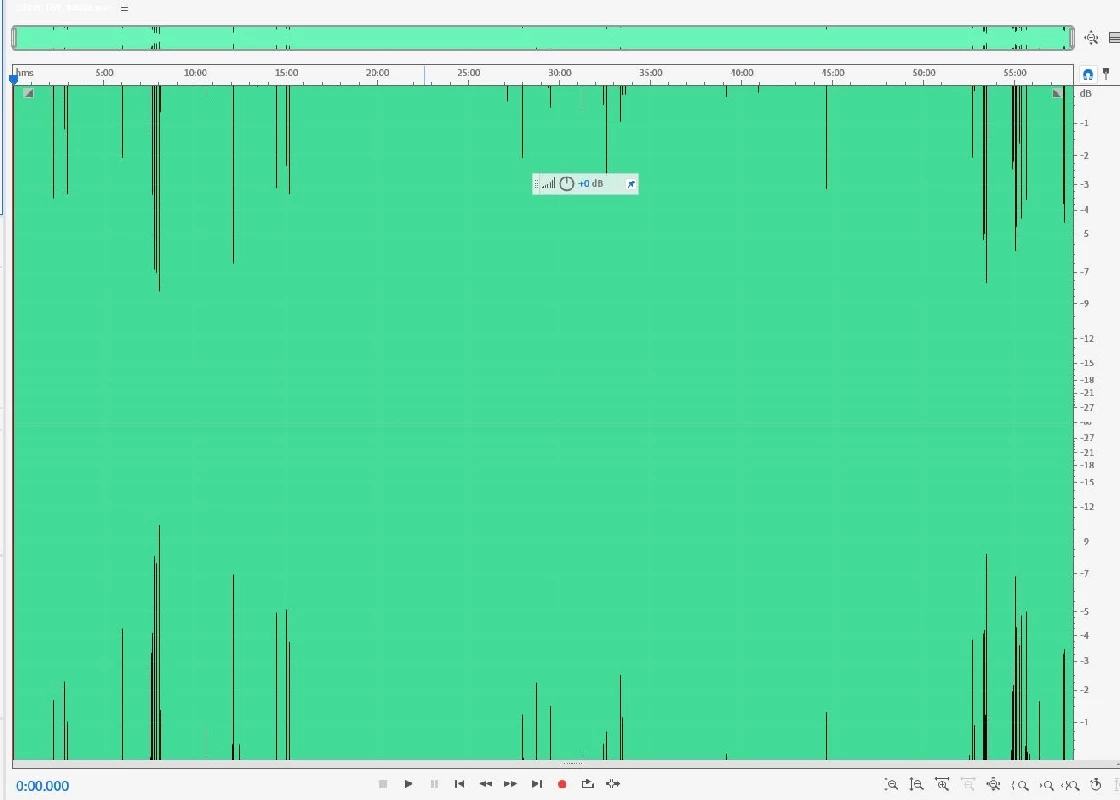1120x800 pixels.
Task: Click the Pause transport button
Action: (x=434, y=784)
